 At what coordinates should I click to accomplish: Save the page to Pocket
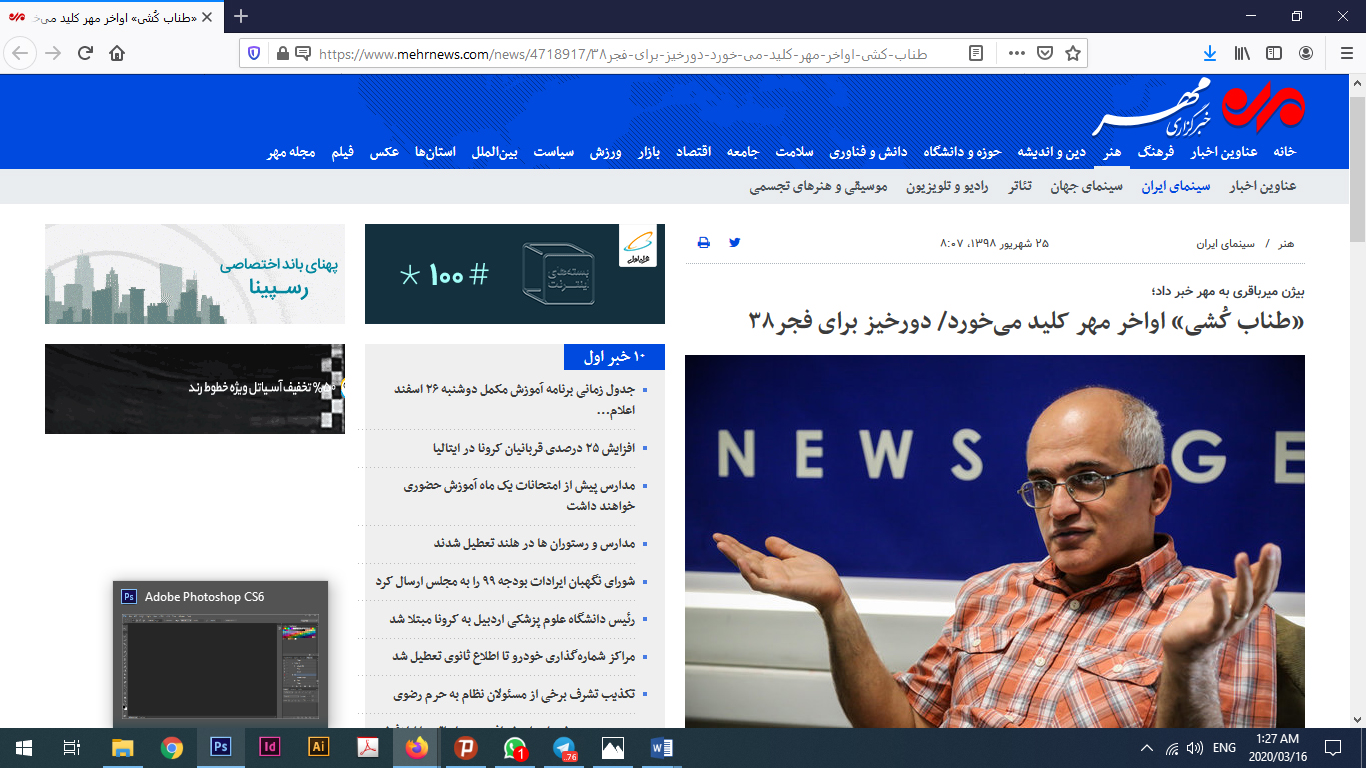(x=1044, y=53)
